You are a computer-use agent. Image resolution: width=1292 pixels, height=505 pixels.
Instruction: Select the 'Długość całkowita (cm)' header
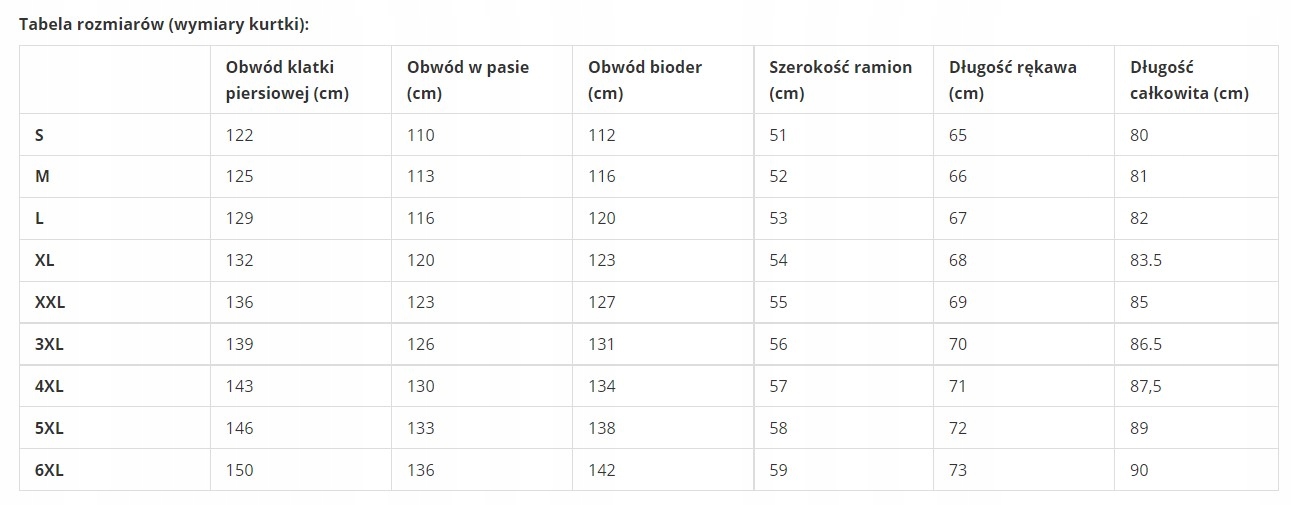pyautogui.click(x=1189, y=80)
